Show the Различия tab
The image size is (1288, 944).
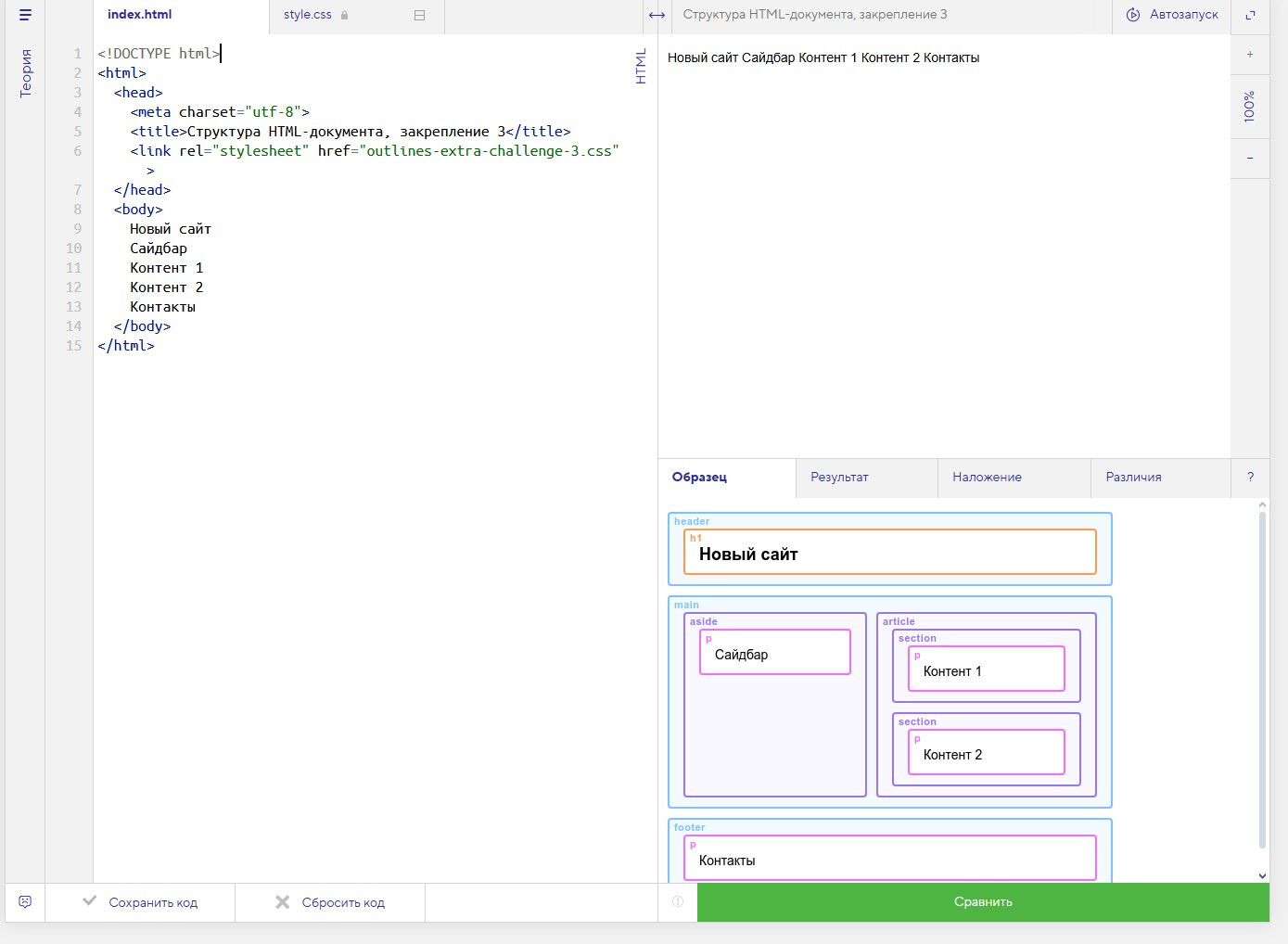1133,478
